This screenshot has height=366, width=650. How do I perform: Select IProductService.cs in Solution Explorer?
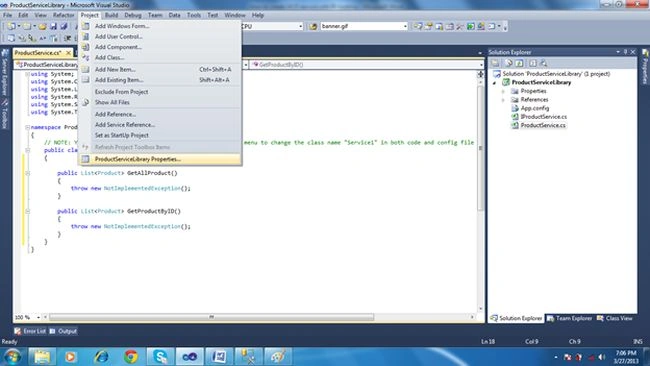pos(543,116)
